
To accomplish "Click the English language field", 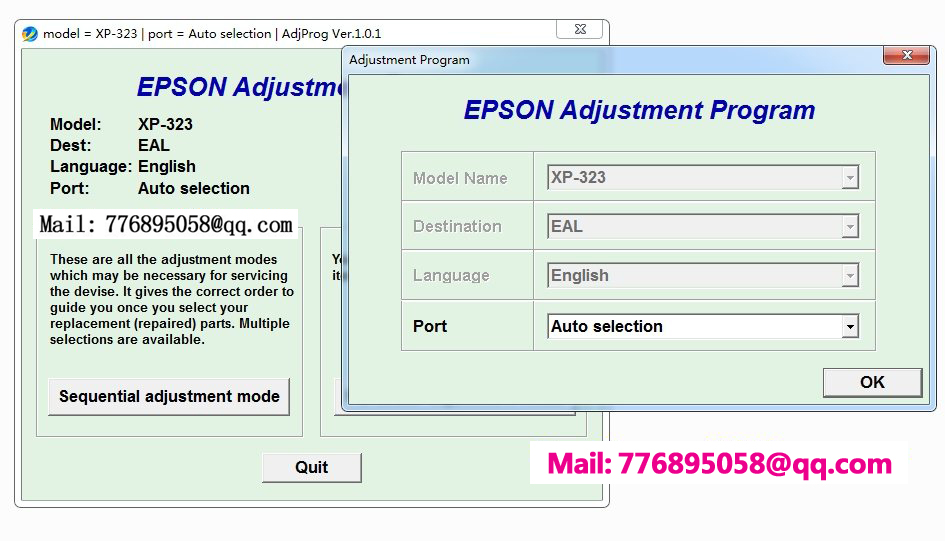I will (703, 276).
